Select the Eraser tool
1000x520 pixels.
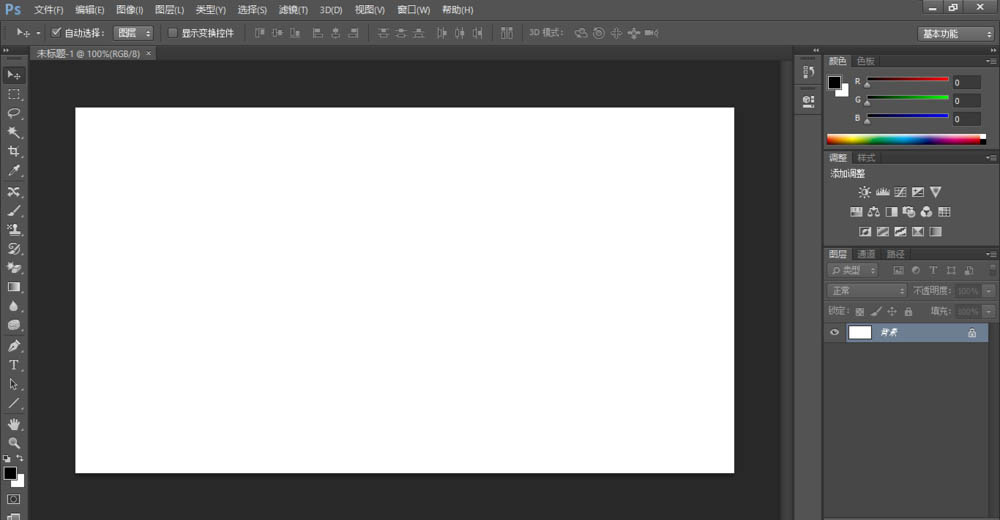(x=13, y=268)
